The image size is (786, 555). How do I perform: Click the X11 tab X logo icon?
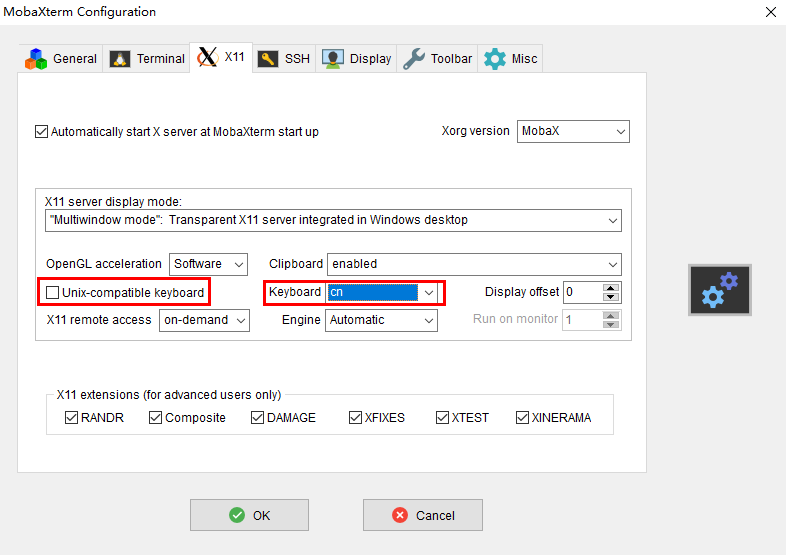click(208, 57)
